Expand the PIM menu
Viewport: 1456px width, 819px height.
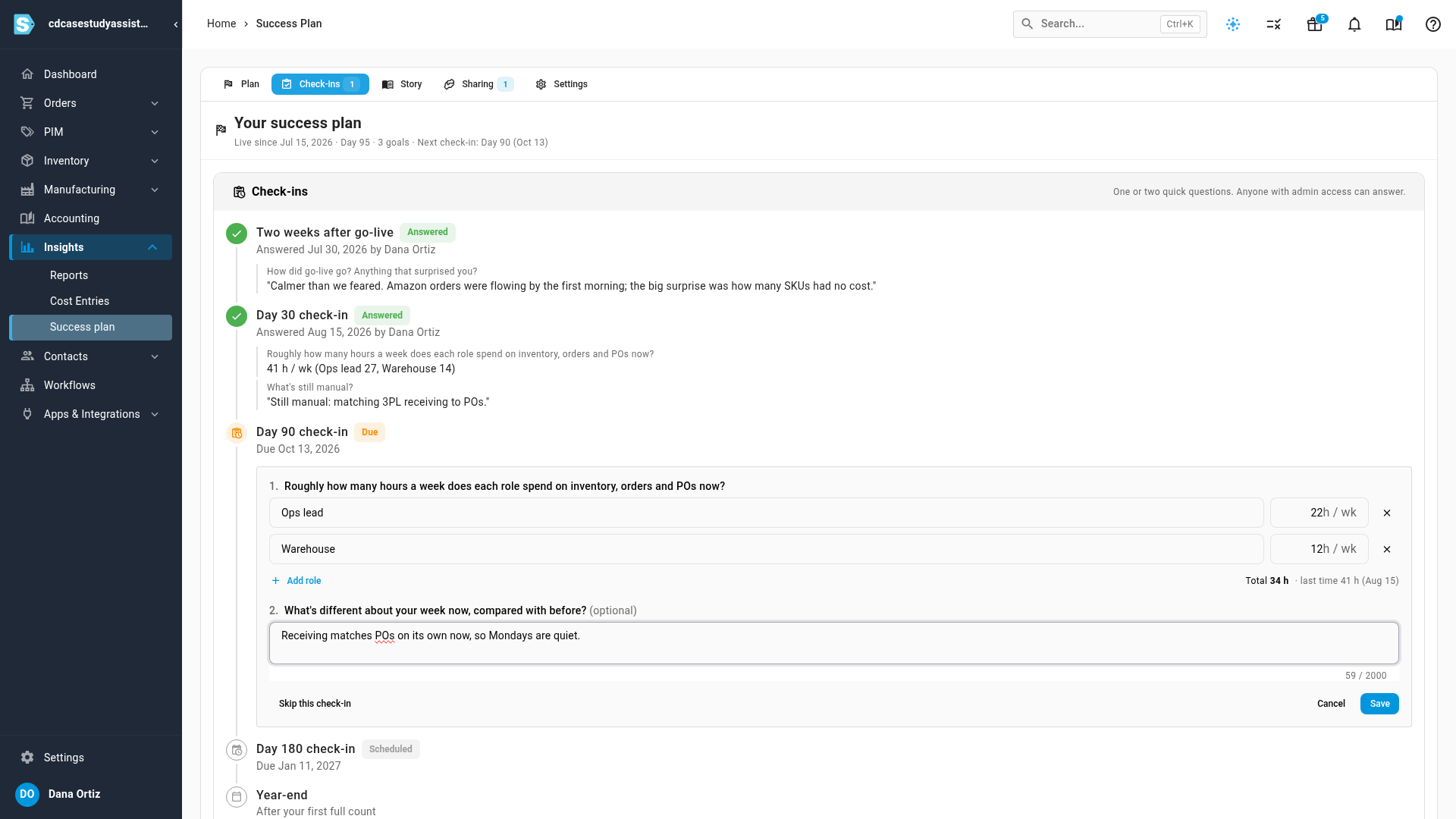click(x=155, y=132)
